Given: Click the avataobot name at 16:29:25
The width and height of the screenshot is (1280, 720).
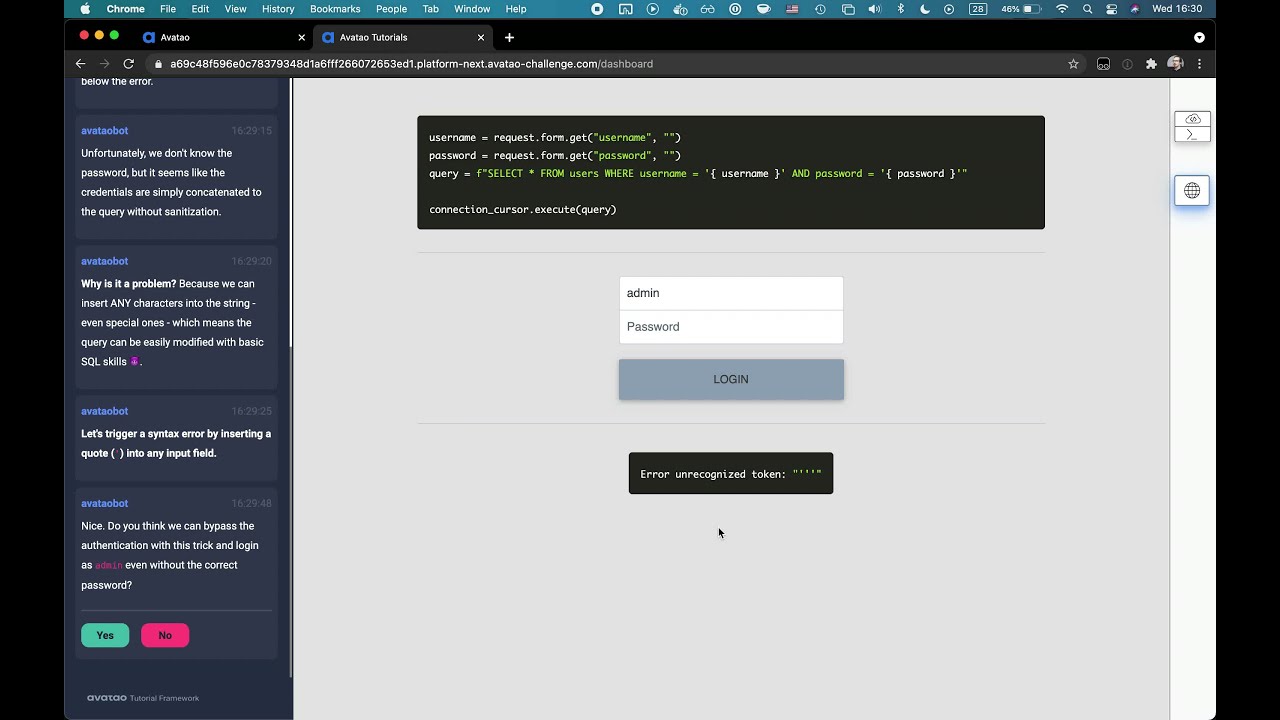Looking at the screenshot, I should (x=105, y=411).
